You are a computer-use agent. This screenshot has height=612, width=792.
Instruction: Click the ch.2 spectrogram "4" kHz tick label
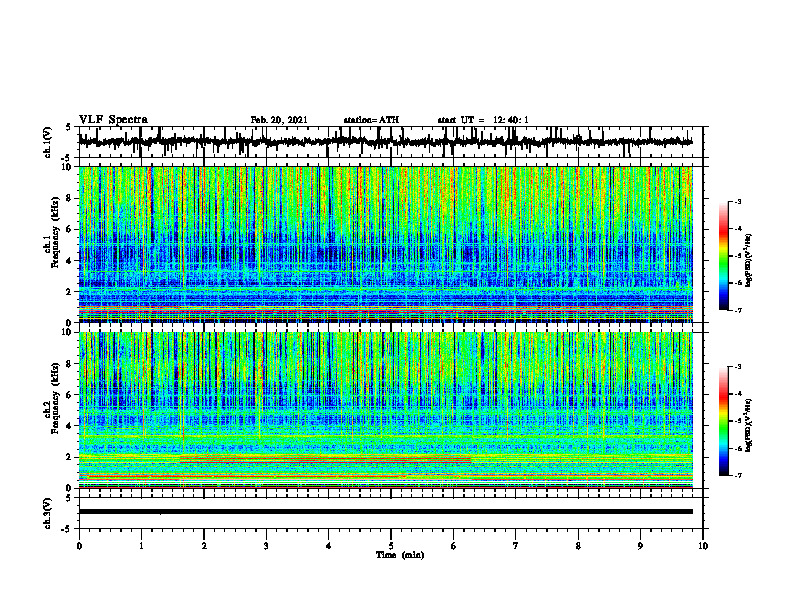70,426
